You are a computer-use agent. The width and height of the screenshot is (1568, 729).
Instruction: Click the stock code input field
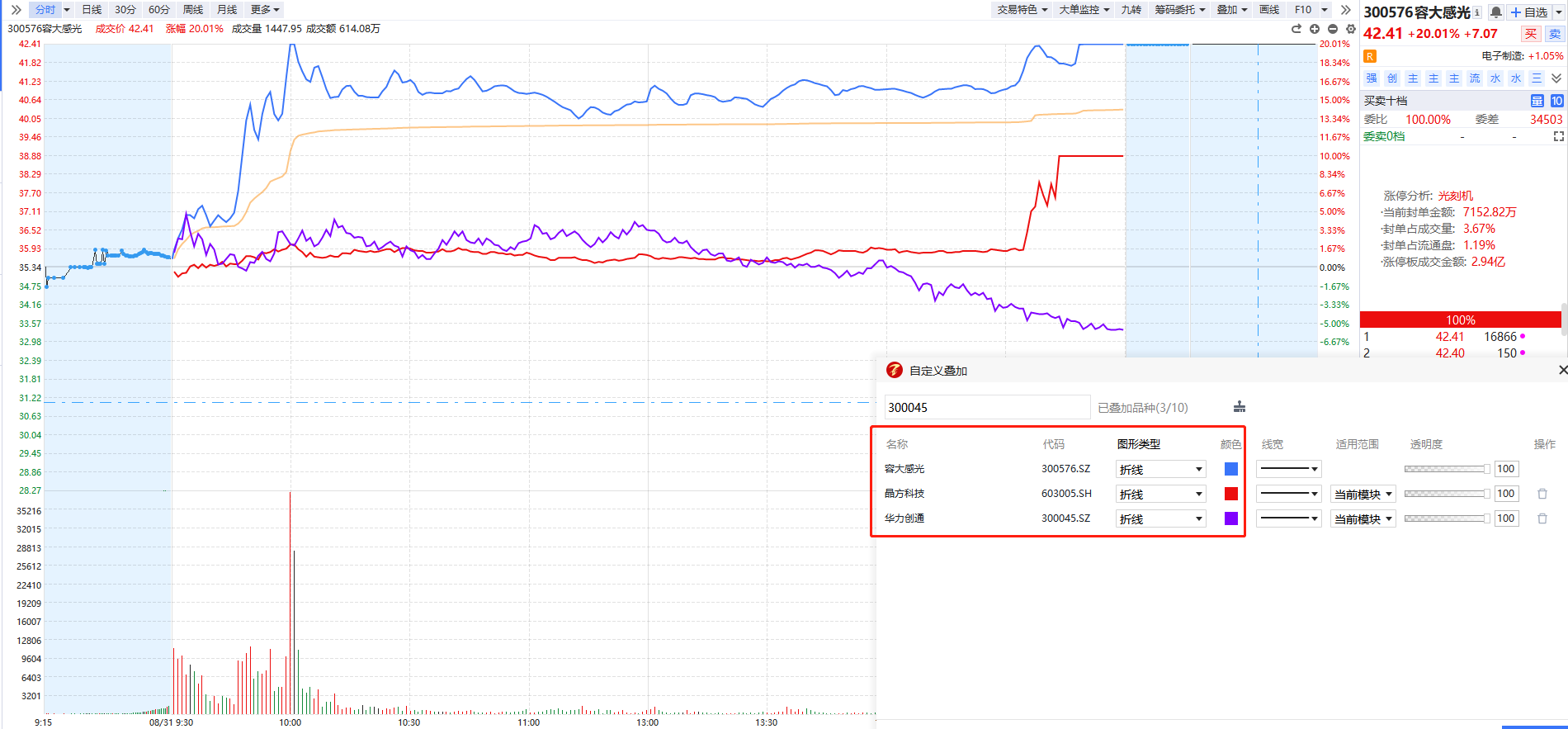tap(986, 407)
